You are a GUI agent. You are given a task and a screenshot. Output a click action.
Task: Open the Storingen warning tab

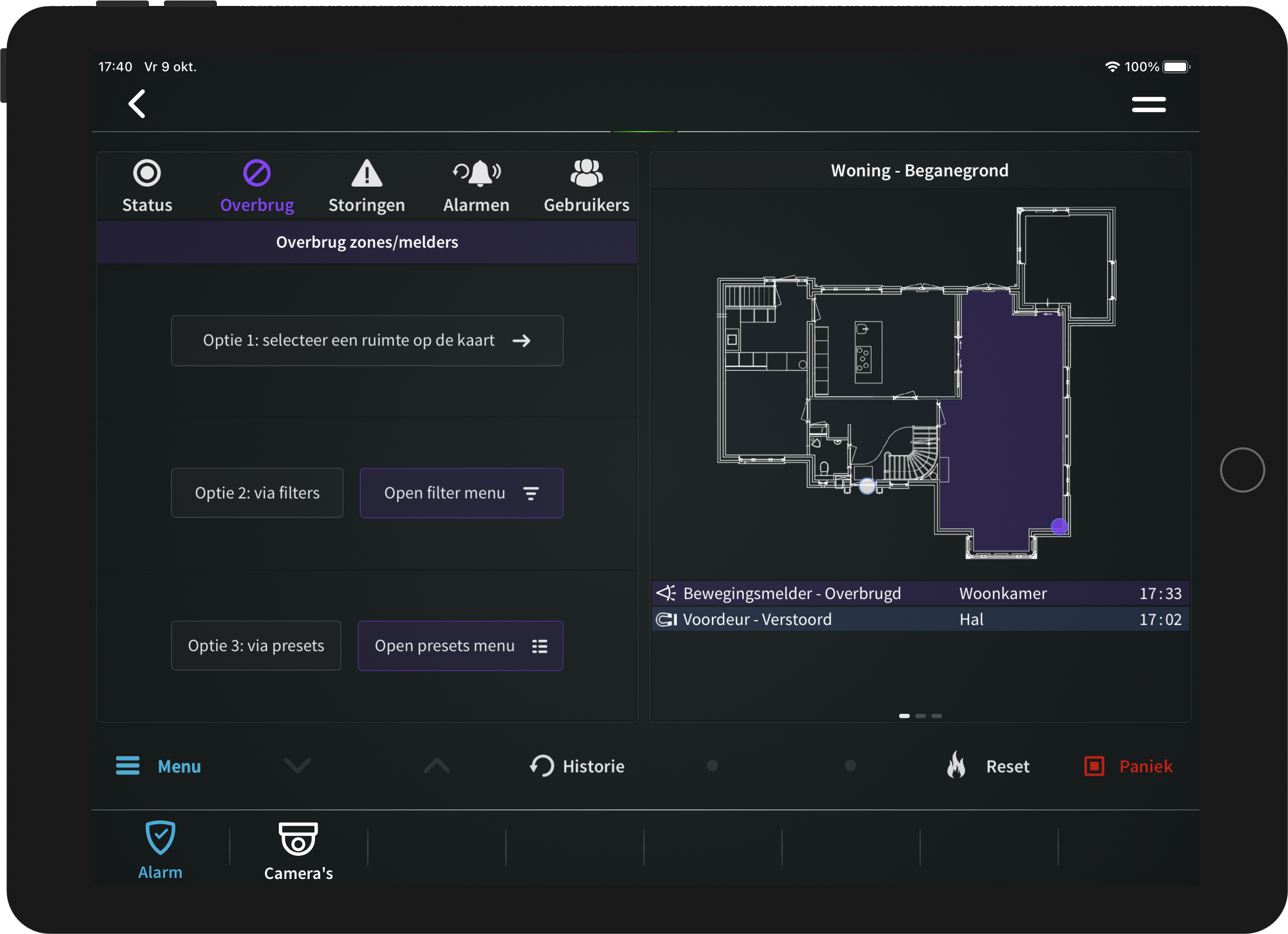point(366,173)
